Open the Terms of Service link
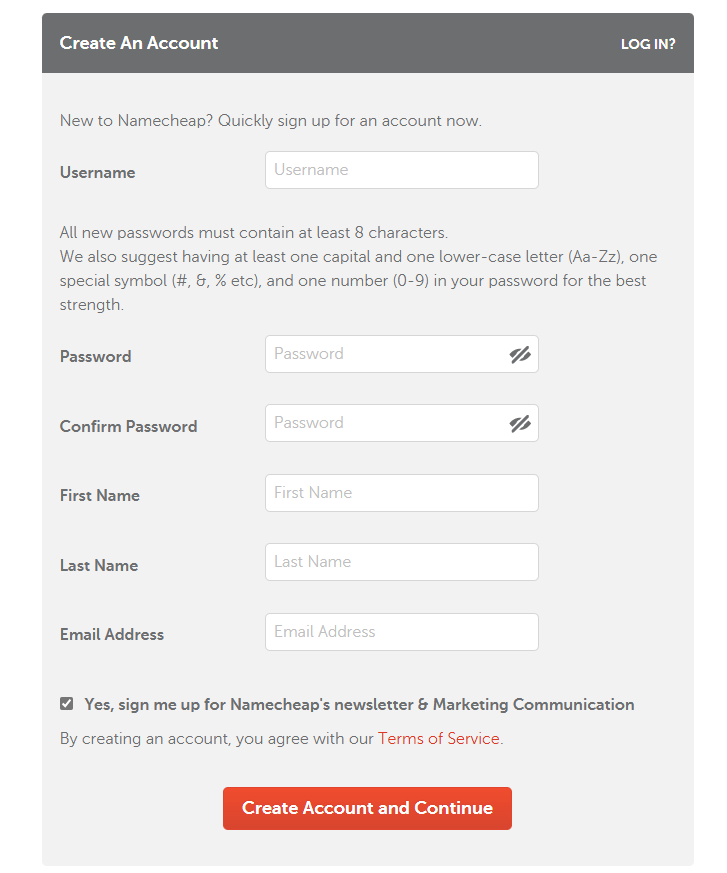 [438, 739]
